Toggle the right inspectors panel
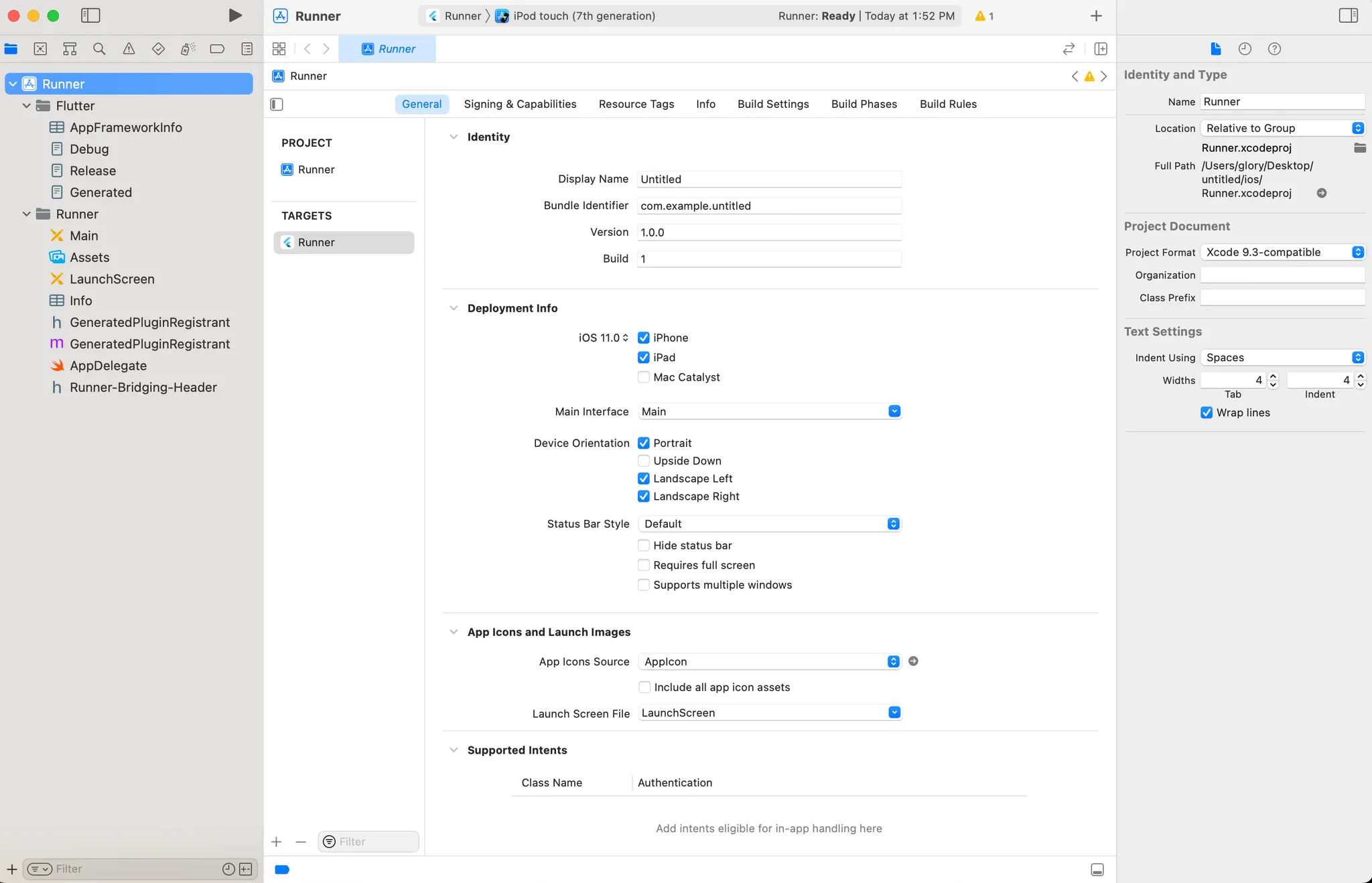1372x883 pixels. point(1348,15)
